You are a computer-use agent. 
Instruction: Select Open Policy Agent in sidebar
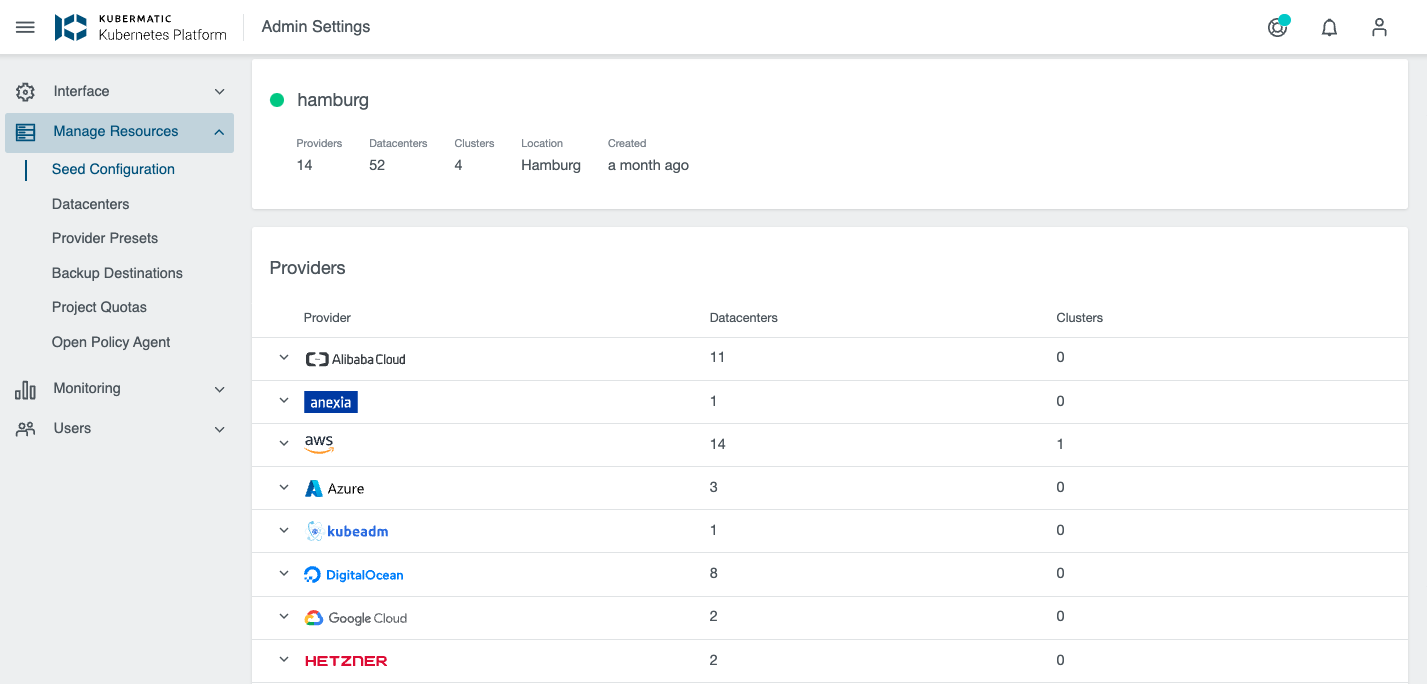coord(111,342)
